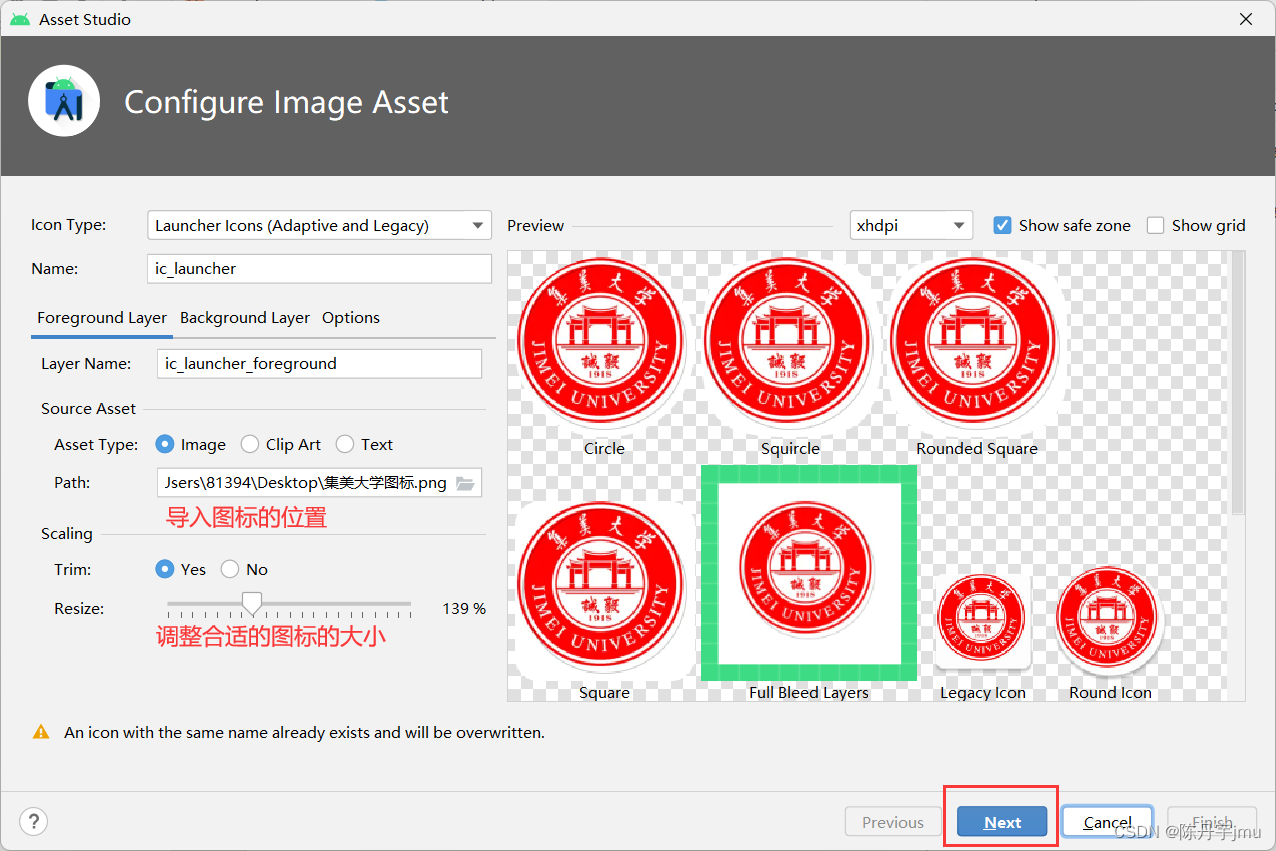This screenshot has height=851, width=1276.
Task: Click the 139 % resize value
Action: tap(464, 608)
